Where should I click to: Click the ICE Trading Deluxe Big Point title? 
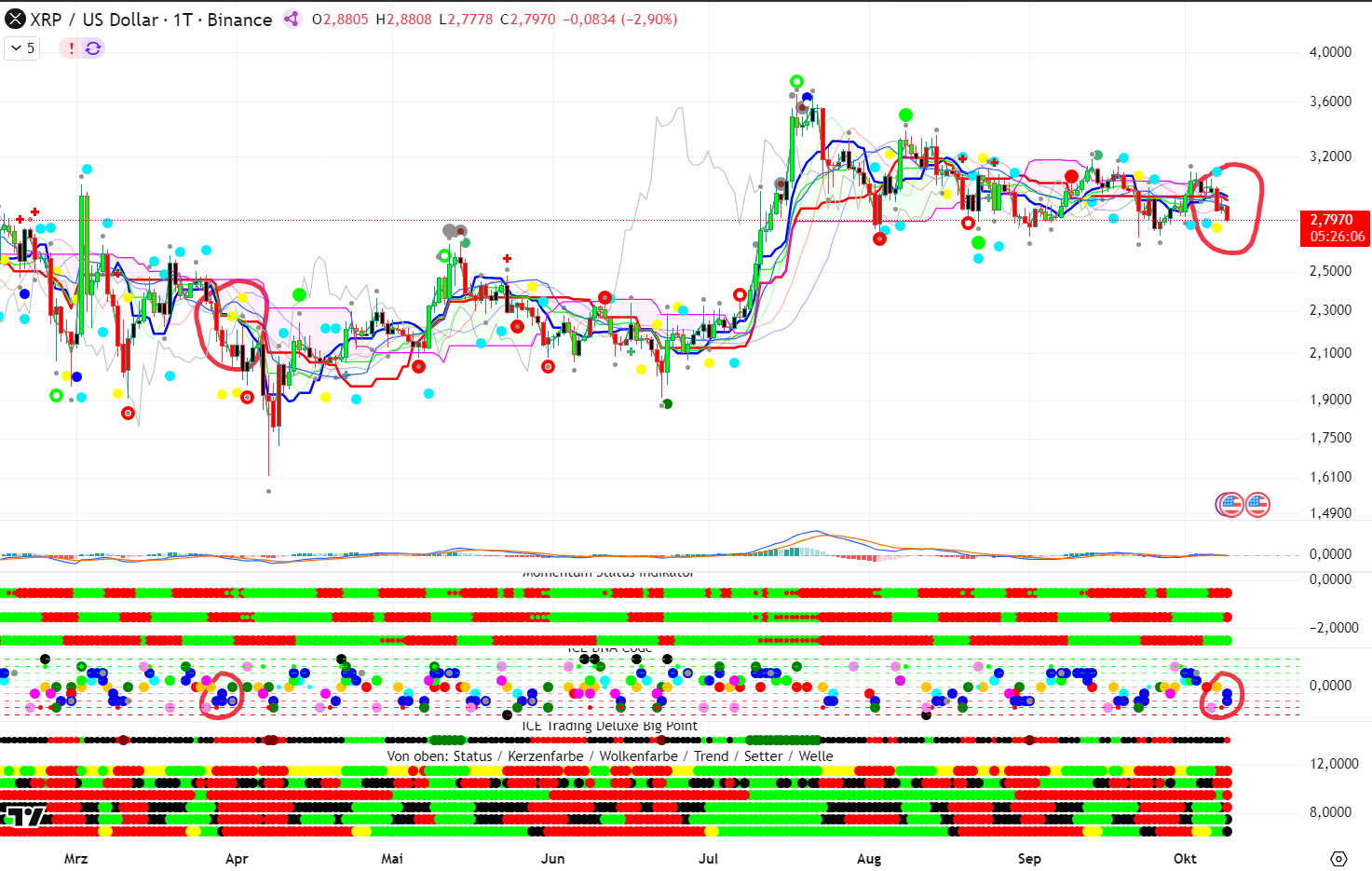pos(609,726)
